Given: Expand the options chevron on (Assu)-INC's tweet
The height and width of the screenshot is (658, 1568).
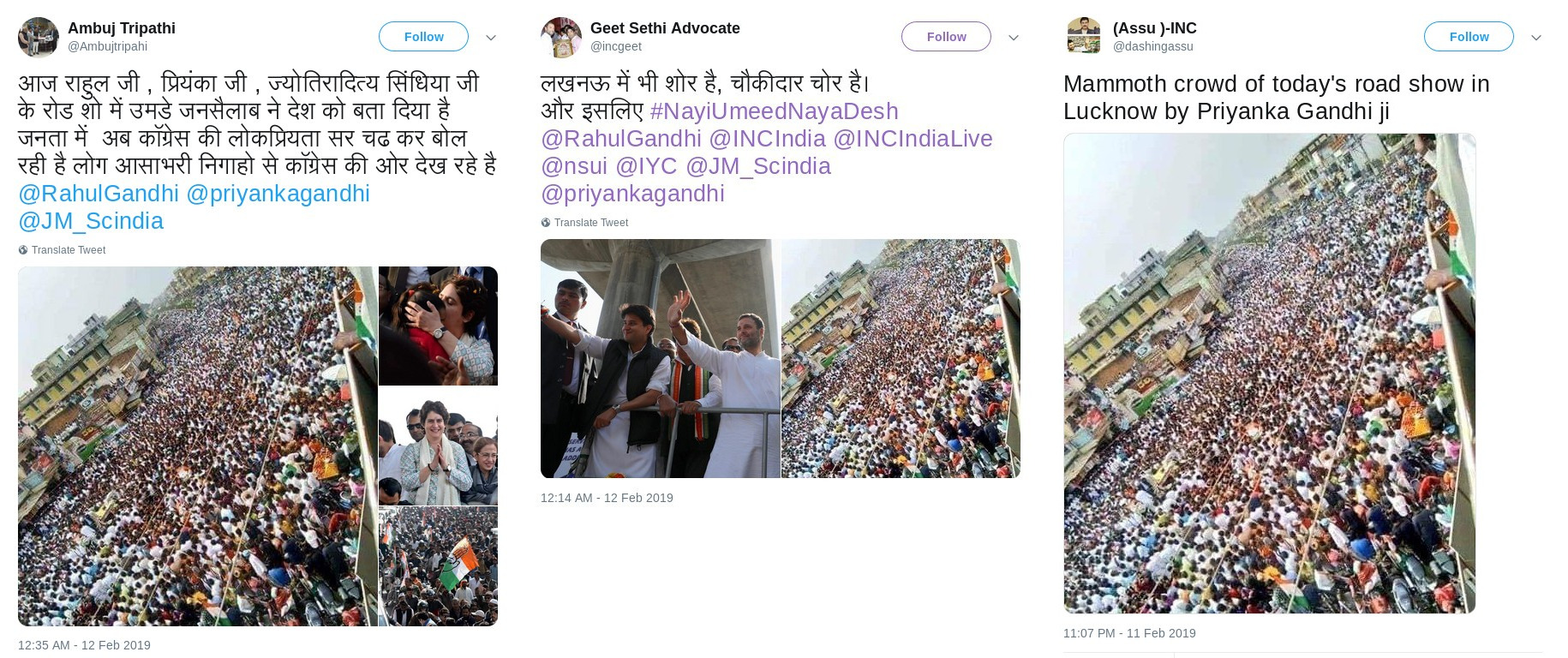Looking at the screenshot, I should (x=1536, y=38).
